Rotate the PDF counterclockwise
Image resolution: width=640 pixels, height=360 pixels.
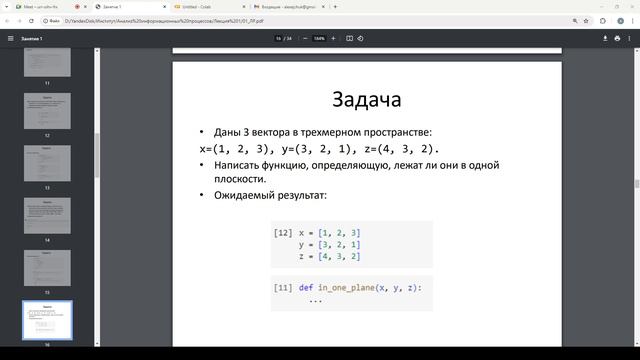(x=360, y=38)
